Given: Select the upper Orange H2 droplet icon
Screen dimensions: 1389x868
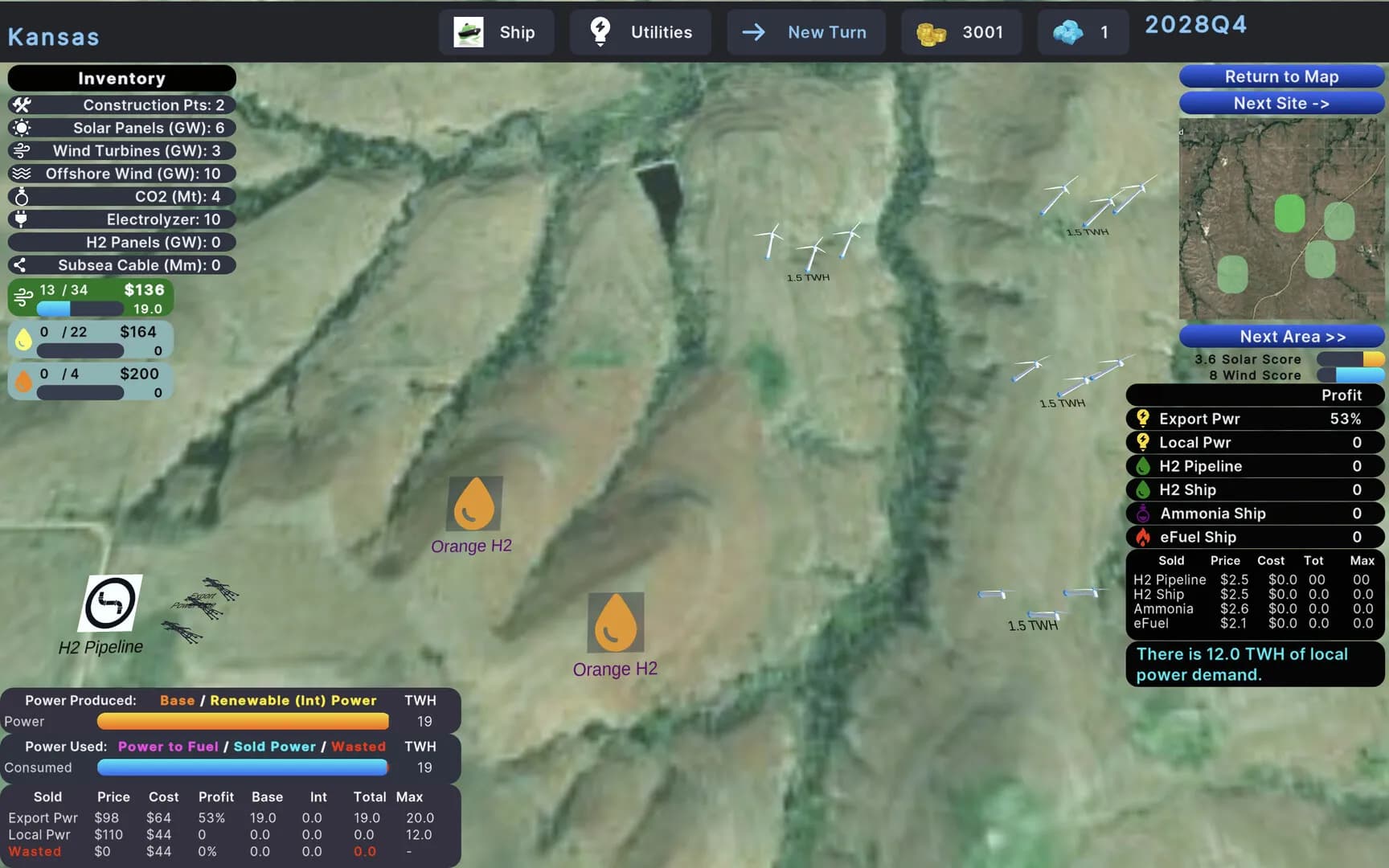Looking at the screenshot, I should [x=474, y=504].
